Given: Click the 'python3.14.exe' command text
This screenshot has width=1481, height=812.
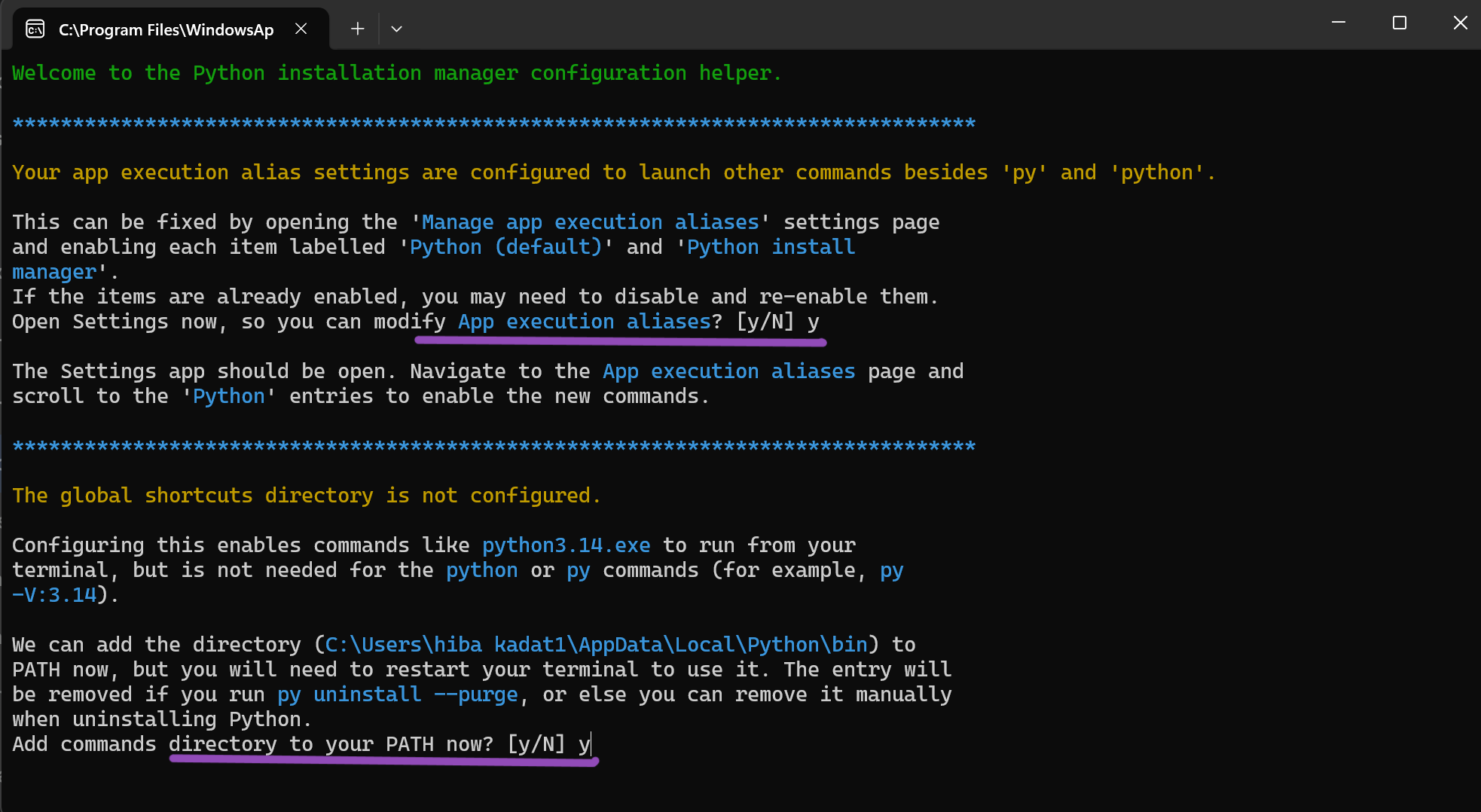Looking at the screenshot, I should click(x=566, y=545).
